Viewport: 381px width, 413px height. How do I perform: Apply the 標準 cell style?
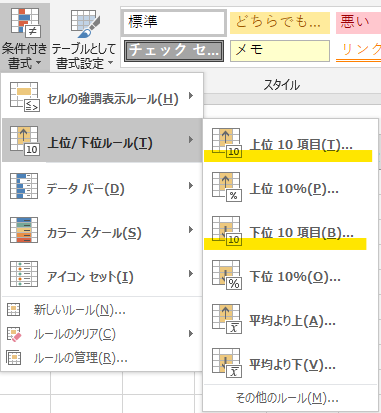coord(174,22)
